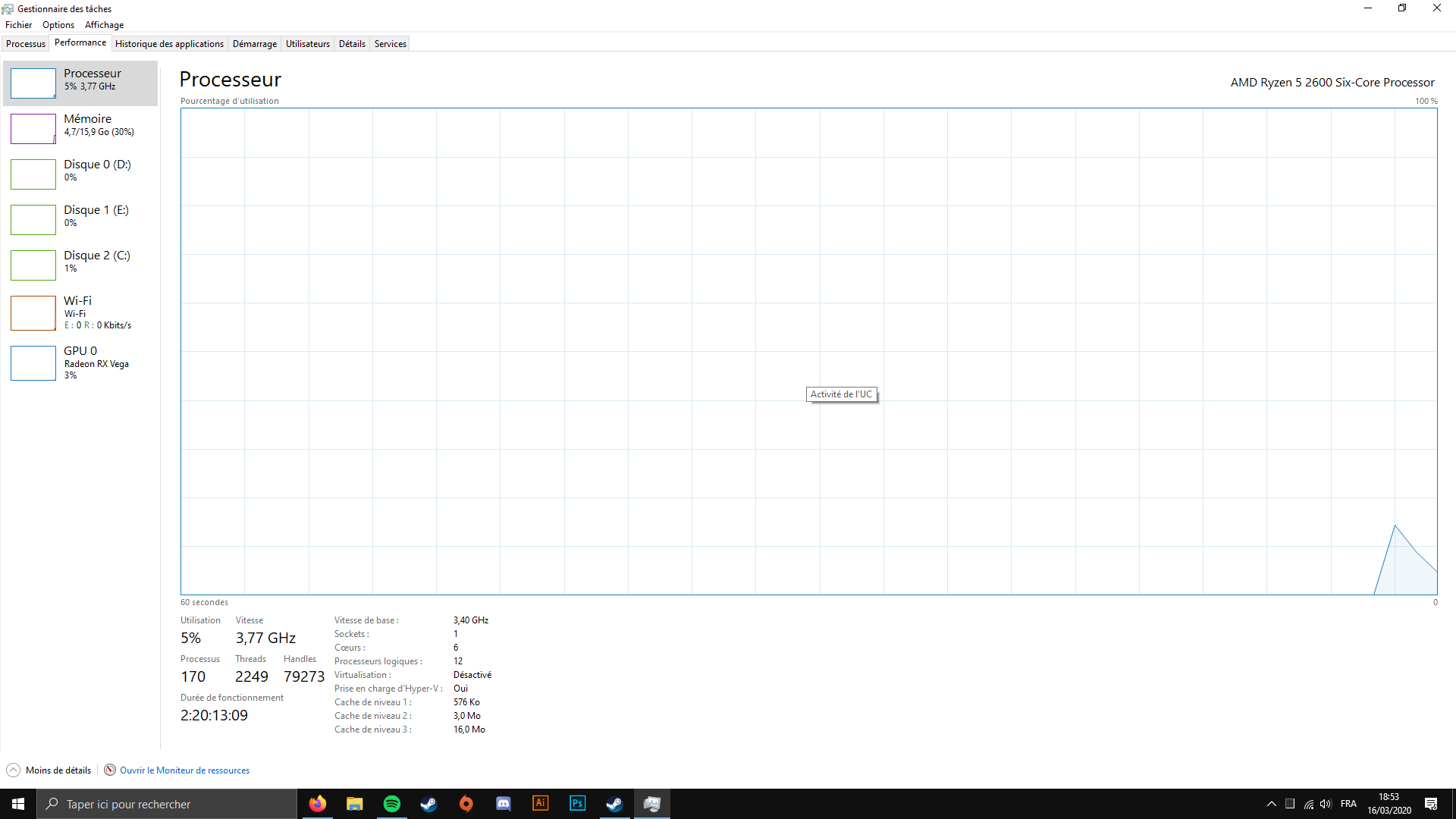Show hidden system tray icons
The image size is (1456, 819).
(x=1272, y=804)
